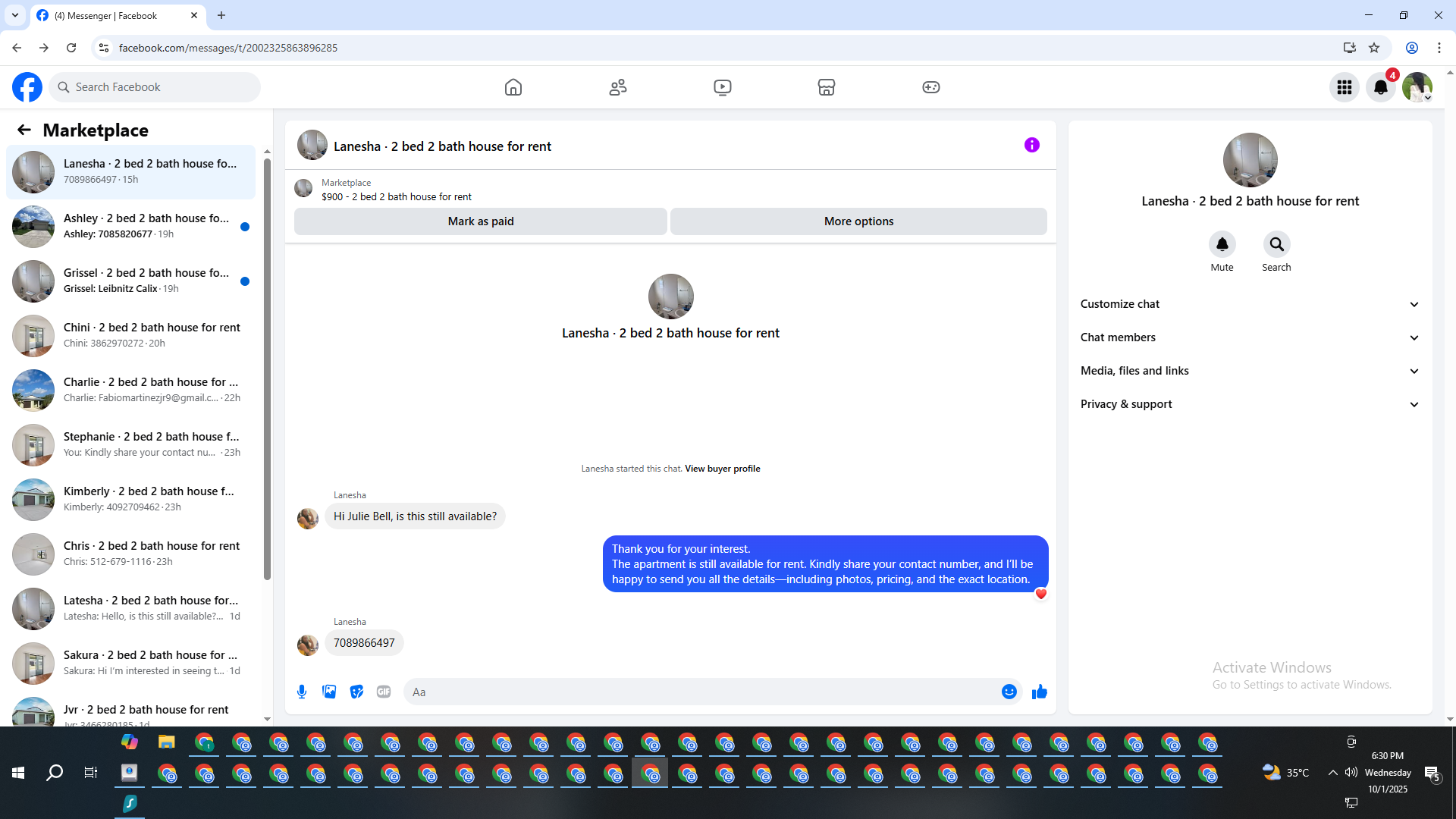The image size is (1456, 819).
Task: Open View buyer profile link
Action: [x=723, y=469]
